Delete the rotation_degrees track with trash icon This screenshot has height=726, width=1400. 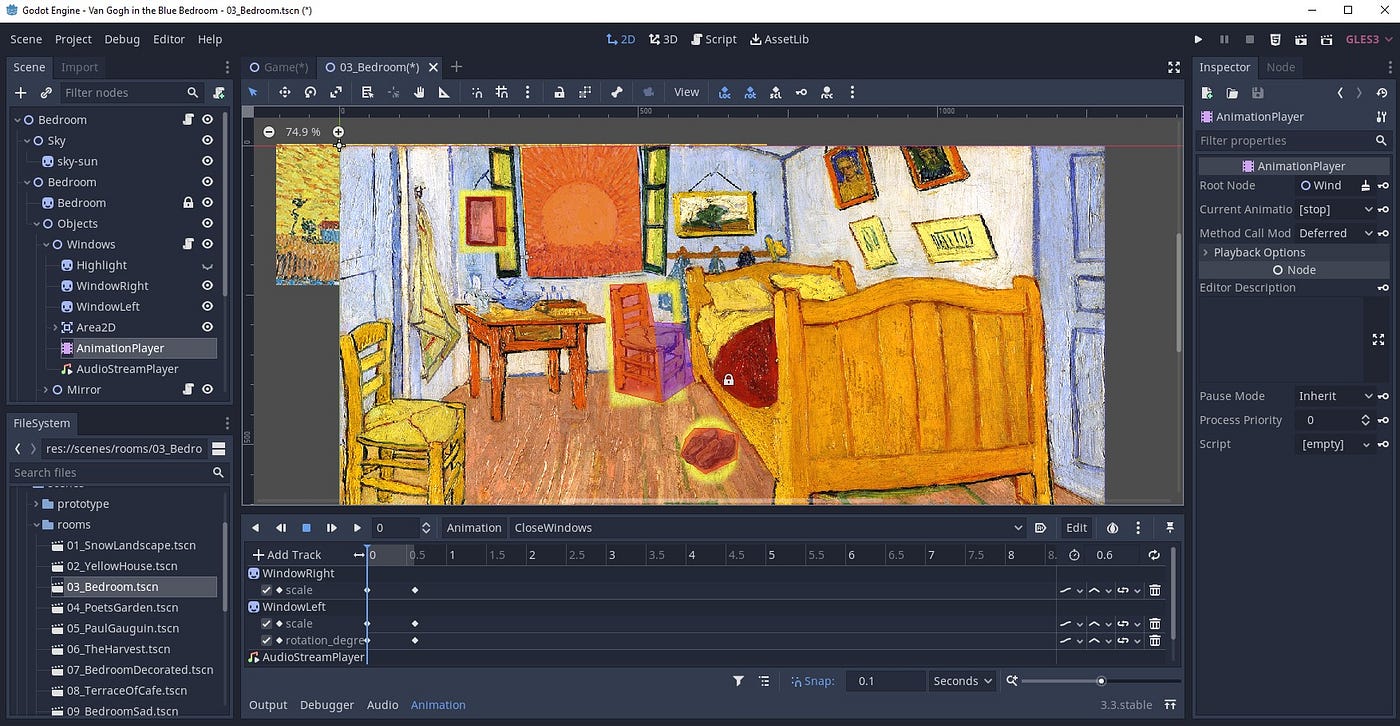[x=1155, y=640]
